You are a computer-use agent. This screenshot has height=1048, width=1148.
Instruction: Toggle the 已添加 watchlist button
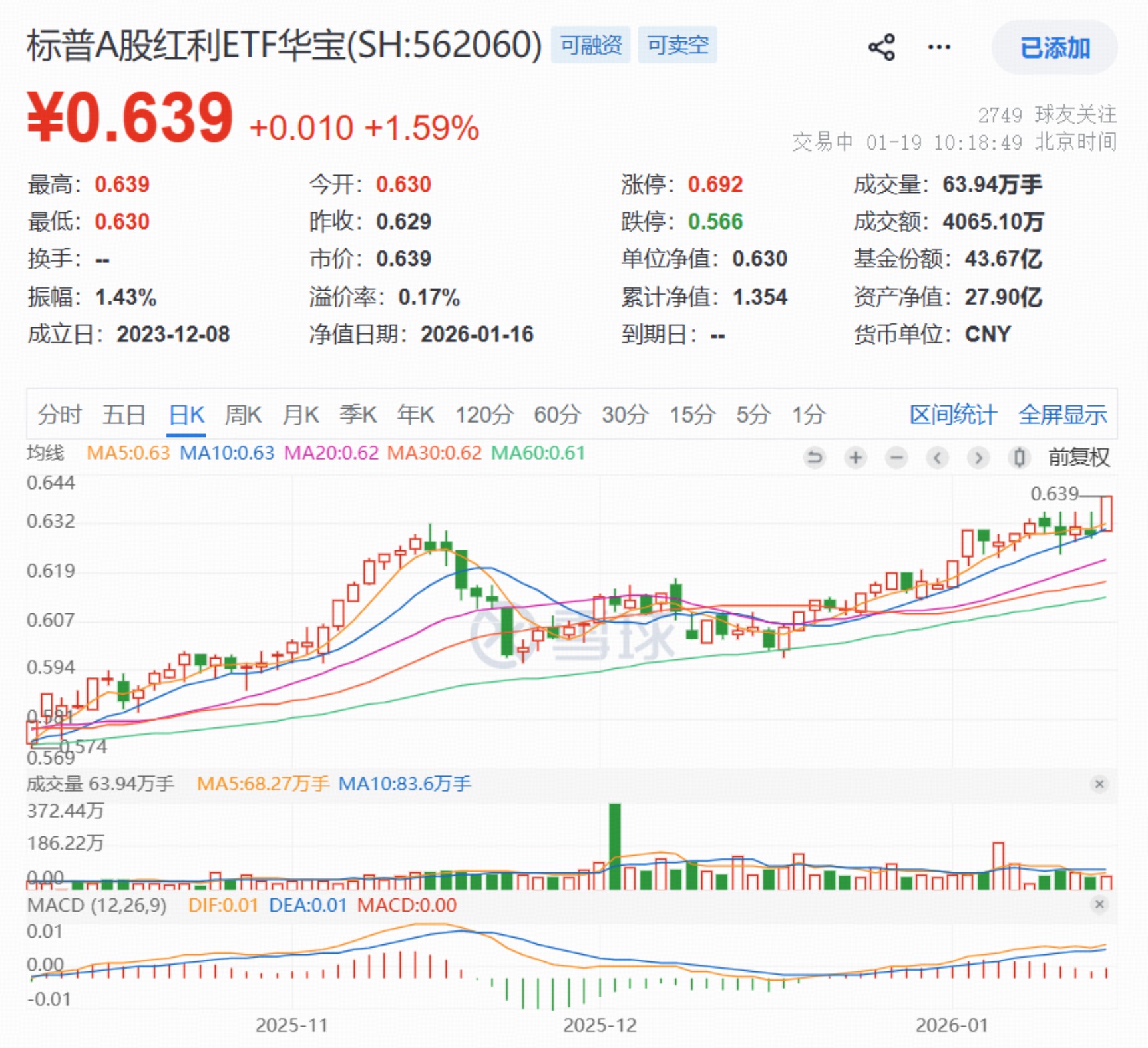click(1054, 47)
